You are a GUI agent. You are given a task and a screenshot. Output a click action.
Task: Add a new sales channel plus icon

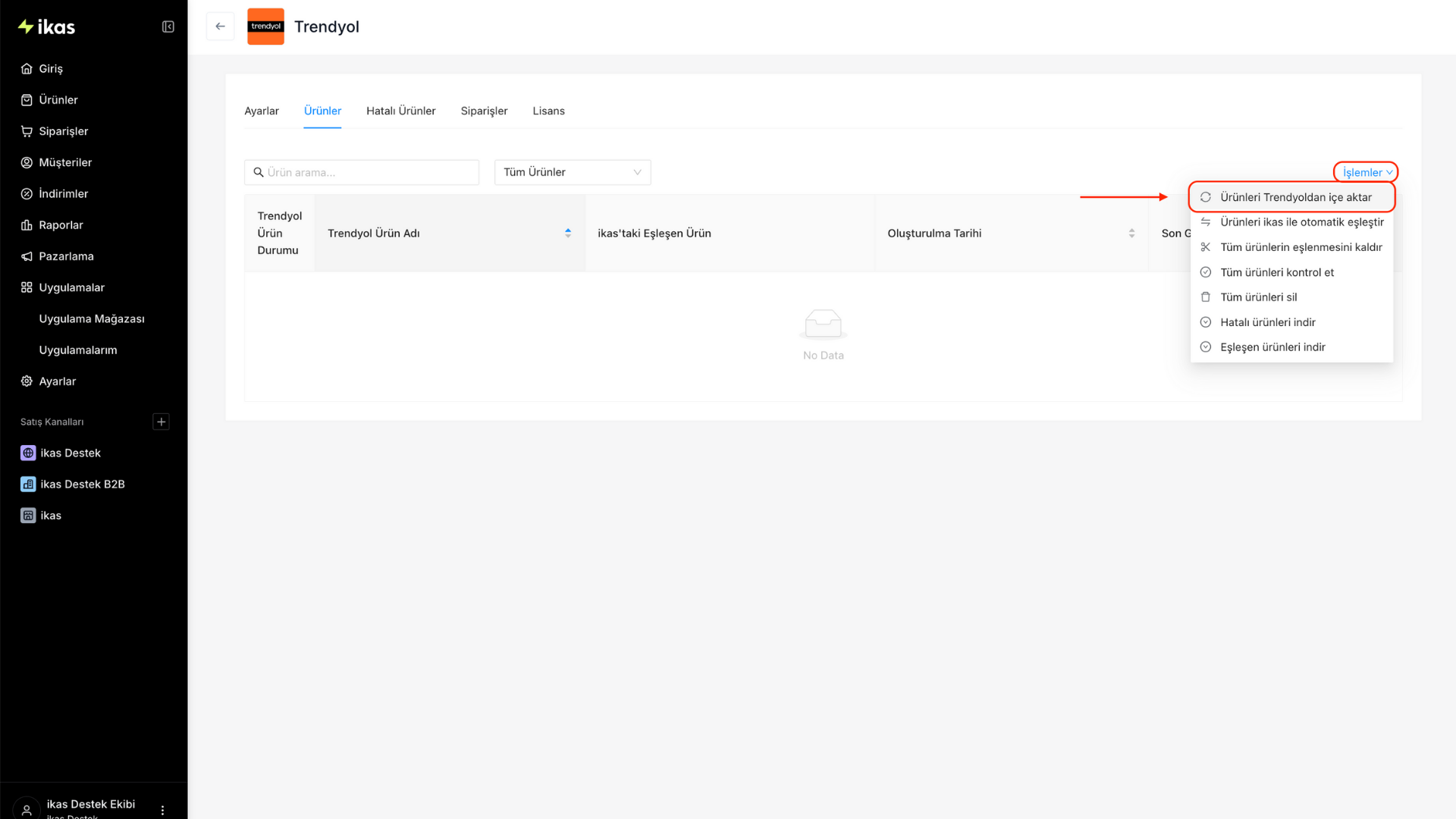(x=161, y=422)
